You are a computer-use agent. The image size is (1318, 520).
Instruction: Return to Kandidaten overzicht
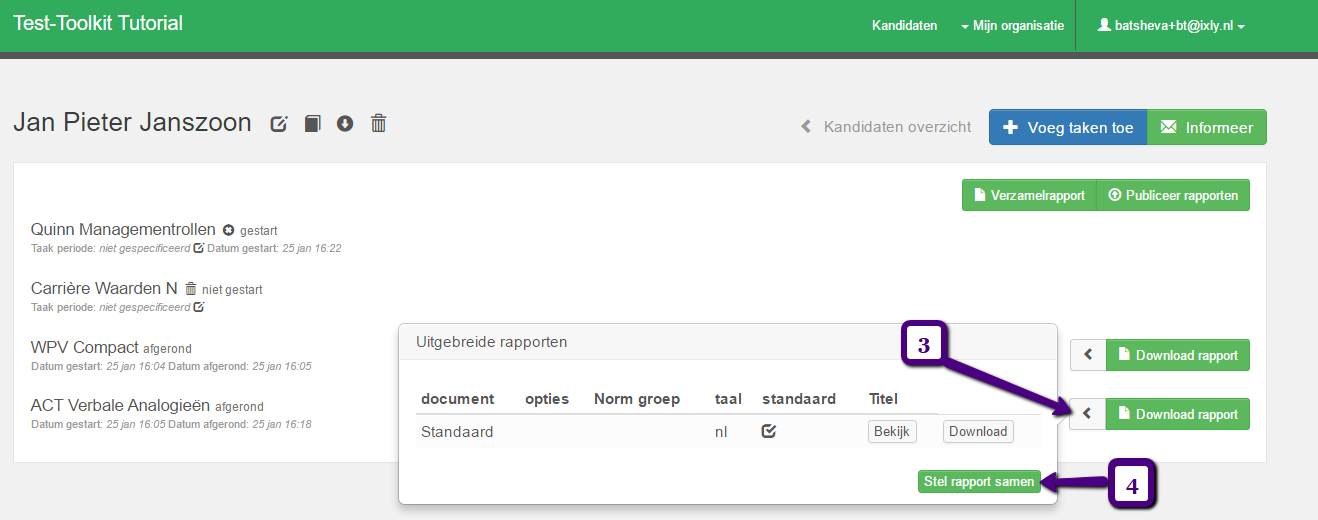(x=886, y=127)
